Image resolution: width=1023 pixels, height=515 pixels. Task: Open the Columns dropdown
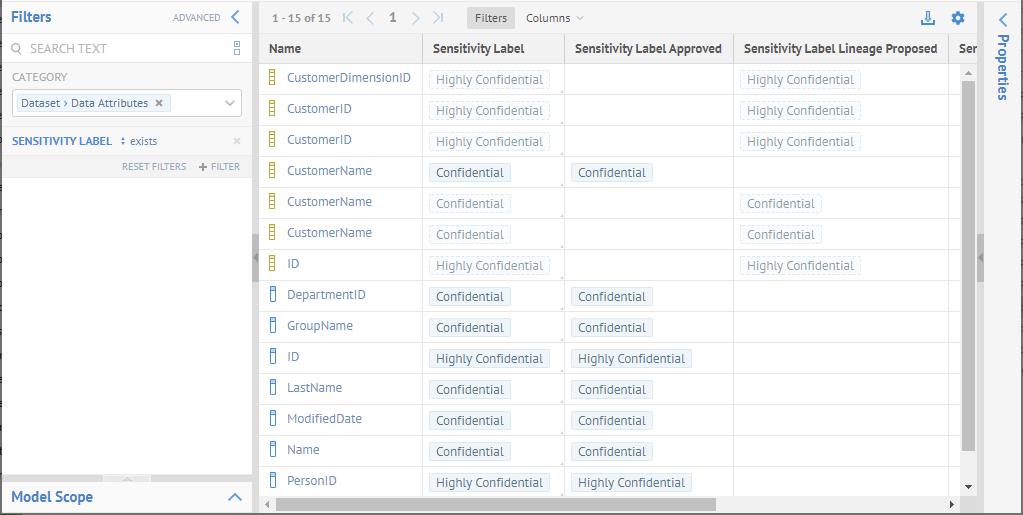pyautogui.click(x=554, y=18)
